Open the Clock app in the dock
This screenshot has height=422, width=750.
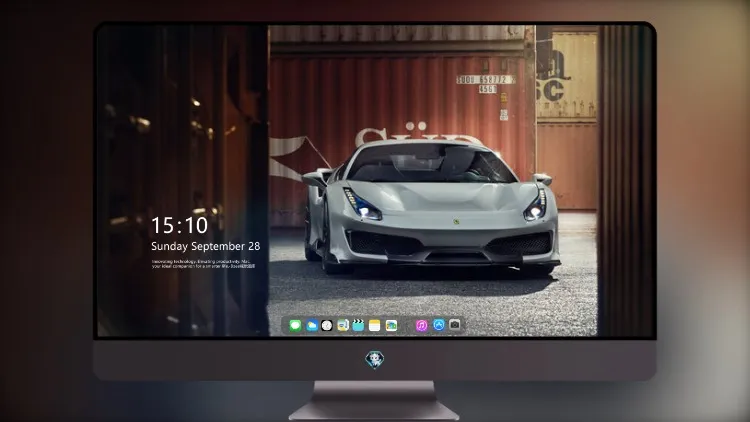pos(327,326)
